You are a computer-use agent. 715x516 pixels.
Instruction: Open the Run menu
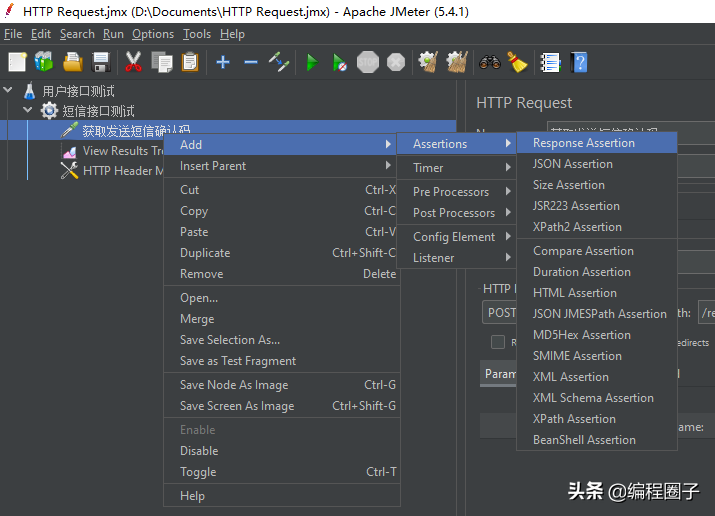click(x=113, y=34)
